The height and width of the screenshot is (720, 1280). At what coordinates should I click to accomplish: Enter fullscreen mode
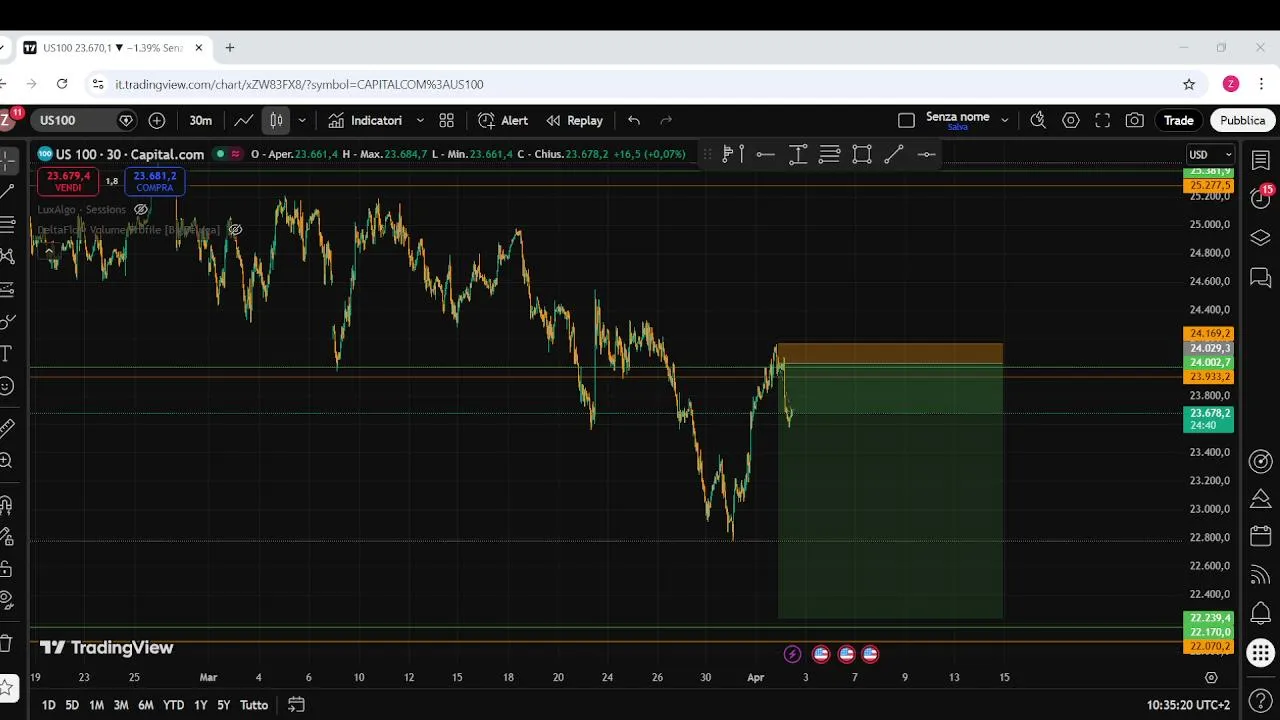point(1103,120)
